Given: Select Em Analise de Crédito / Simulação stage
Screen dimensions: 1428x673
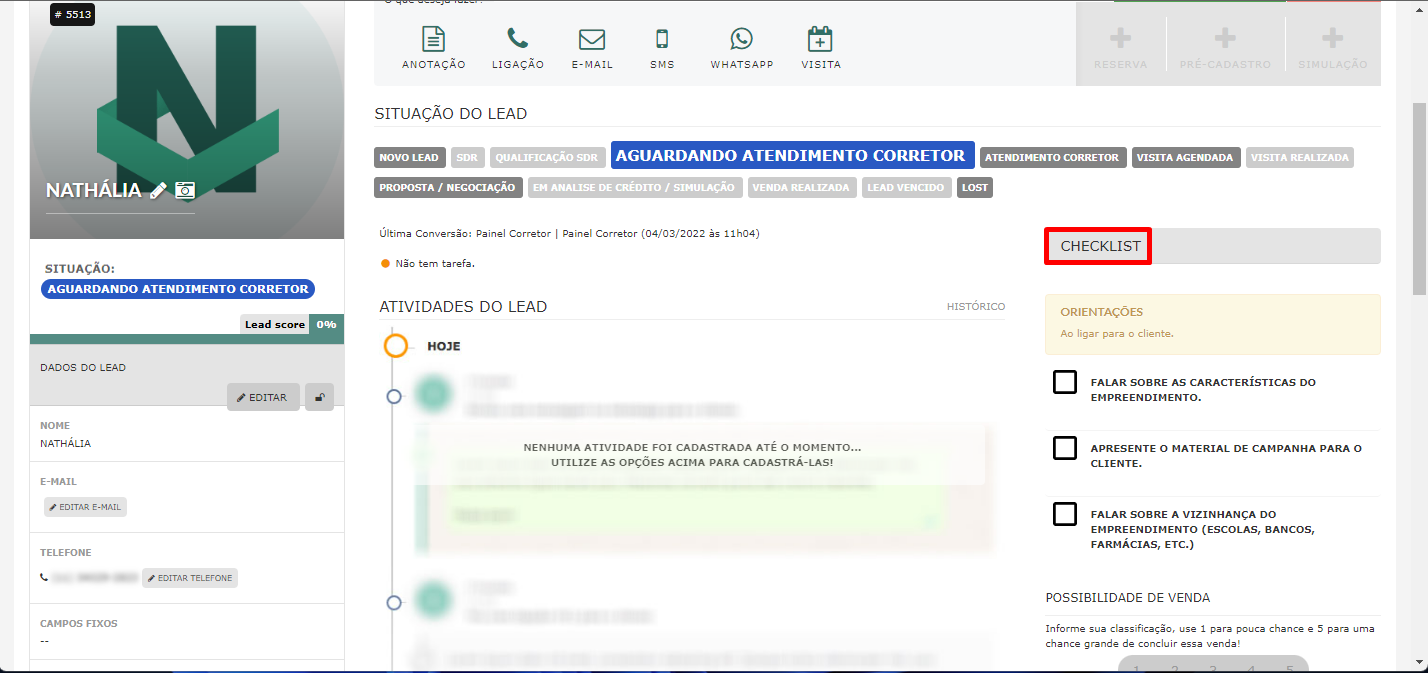Looking at the screenshot, I should 634,187.
